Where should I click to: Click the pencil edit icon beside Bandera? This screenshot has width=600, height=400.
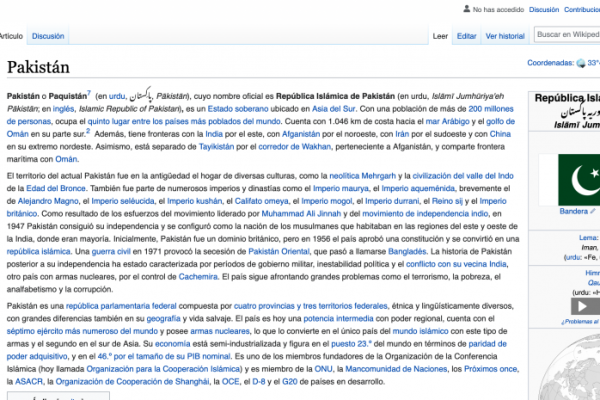(x=593, y=211)
